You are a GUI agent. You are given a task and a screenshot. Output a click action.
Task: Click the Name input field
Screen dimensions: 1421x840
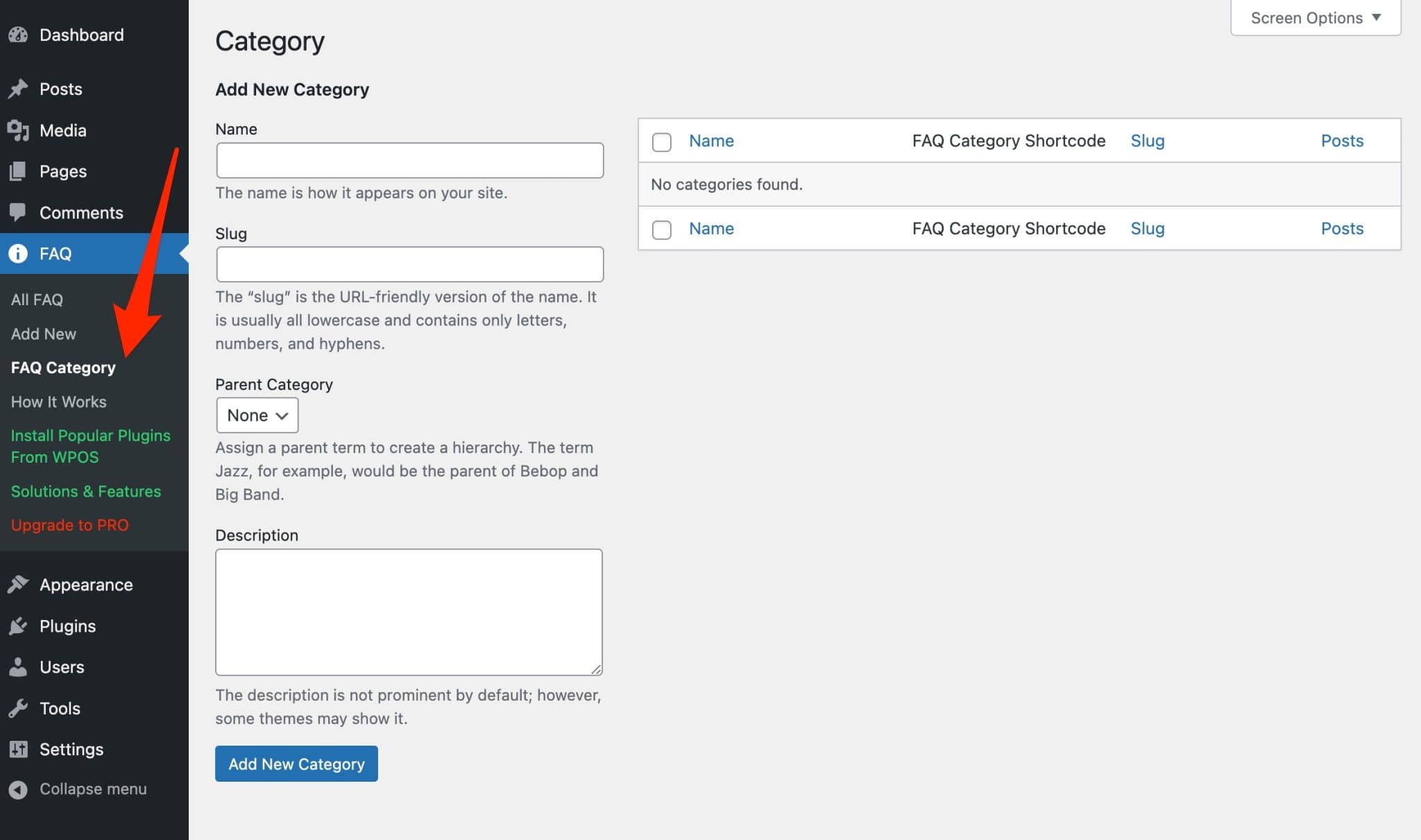point(409,160)
